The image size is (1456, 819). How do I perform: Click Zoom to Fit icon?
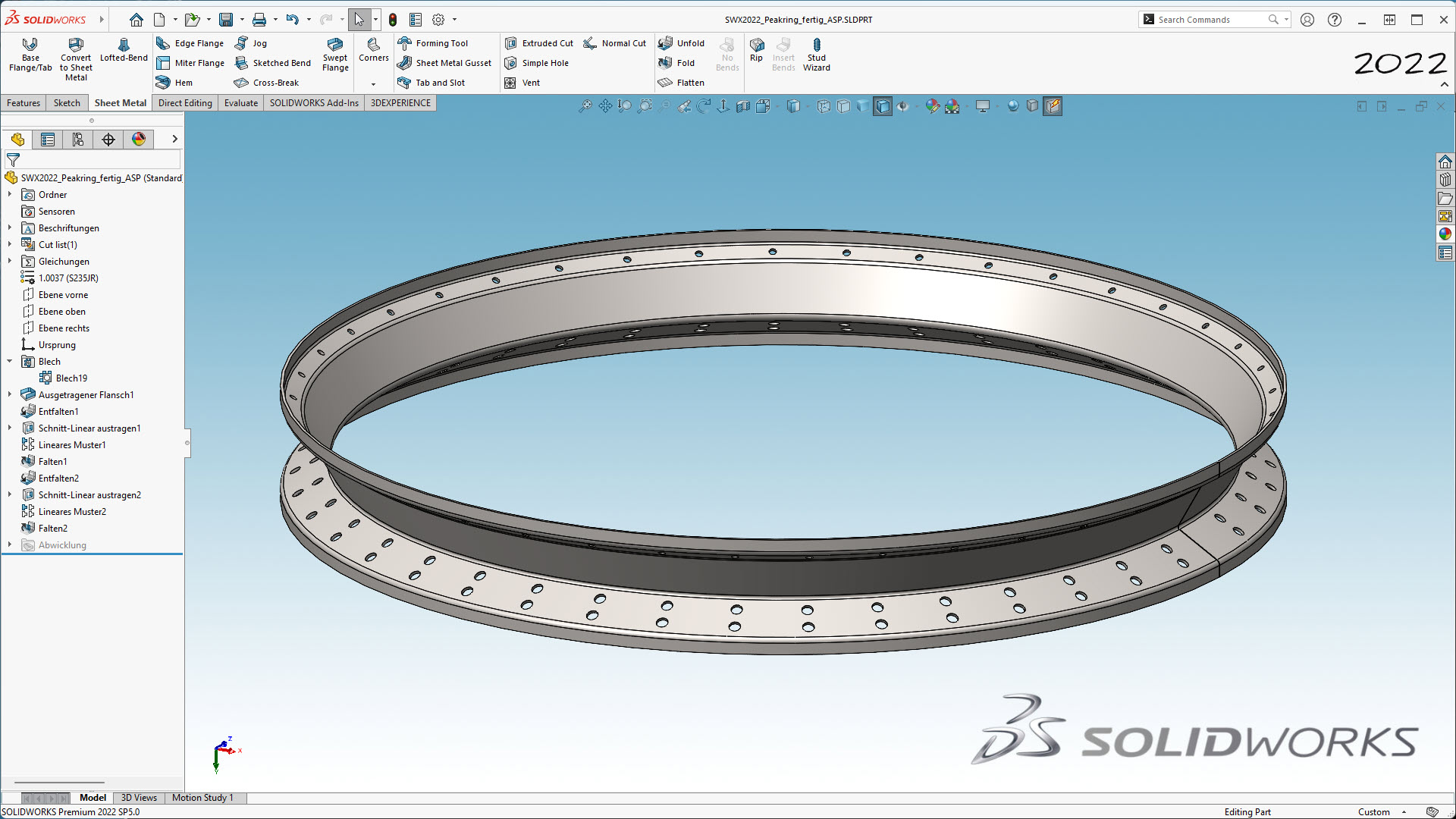(585, 106)
